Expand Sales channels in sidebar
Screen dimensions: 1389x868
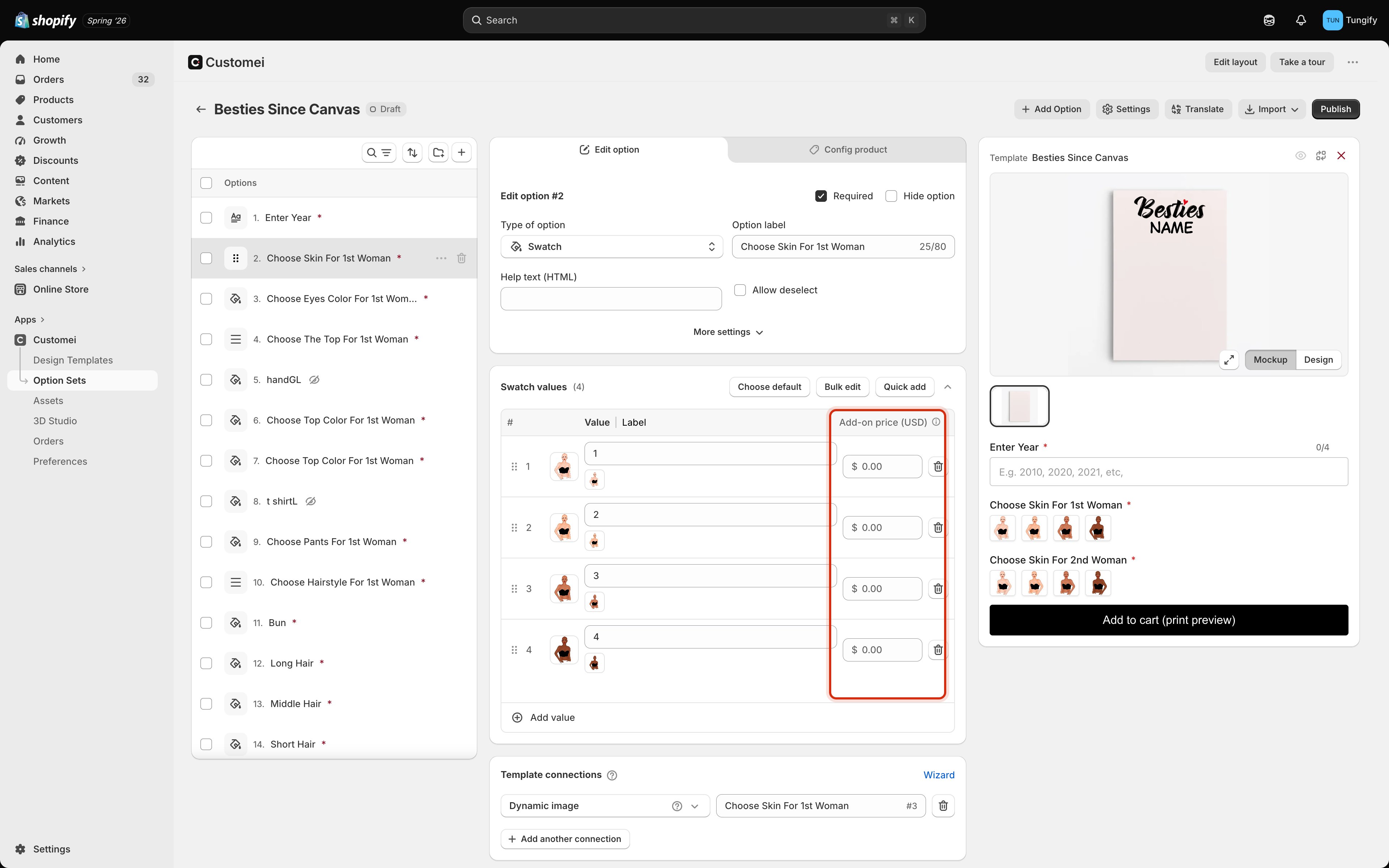(x=51, y=269)
